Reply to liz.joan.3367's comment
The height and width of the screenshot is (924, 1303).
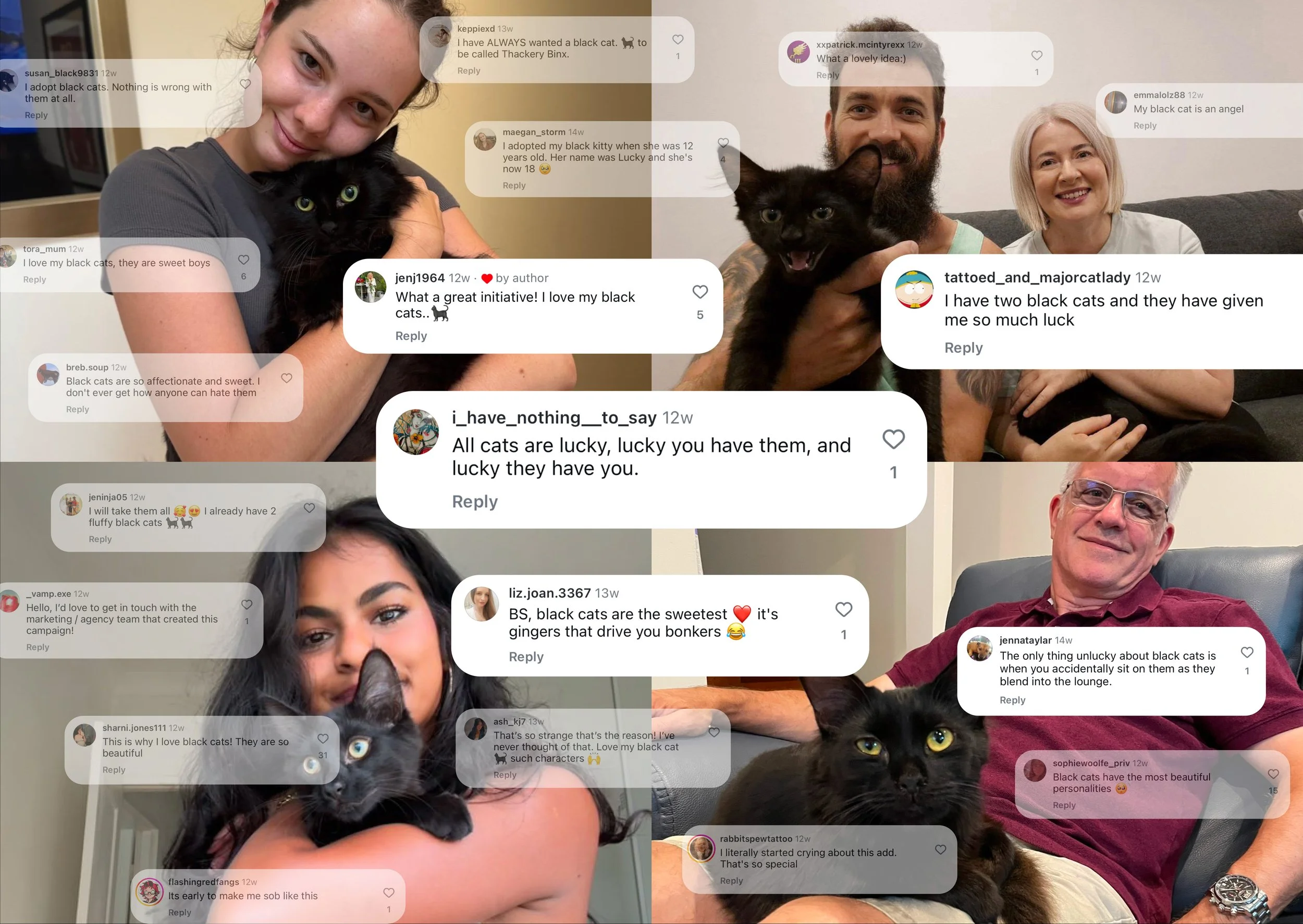pyautogui.click(x=526, y=657)
